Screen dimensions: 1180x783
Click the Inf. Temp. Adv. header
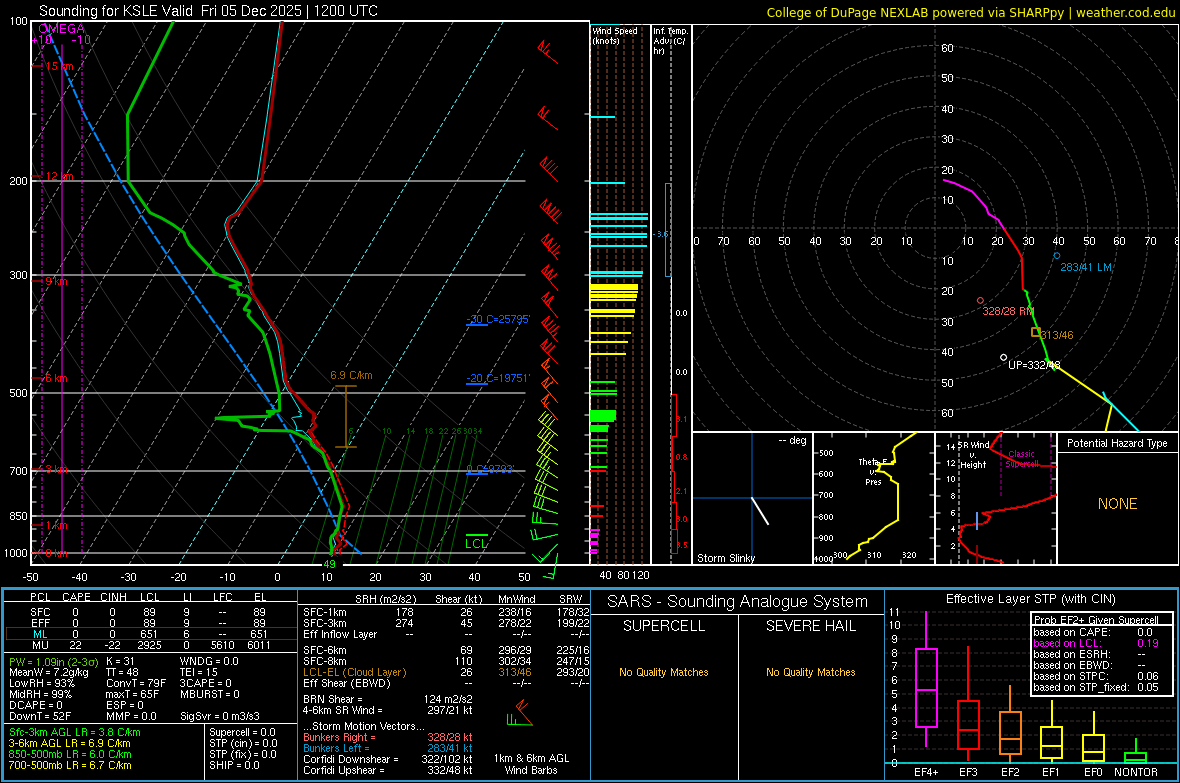tap(669, 41)
